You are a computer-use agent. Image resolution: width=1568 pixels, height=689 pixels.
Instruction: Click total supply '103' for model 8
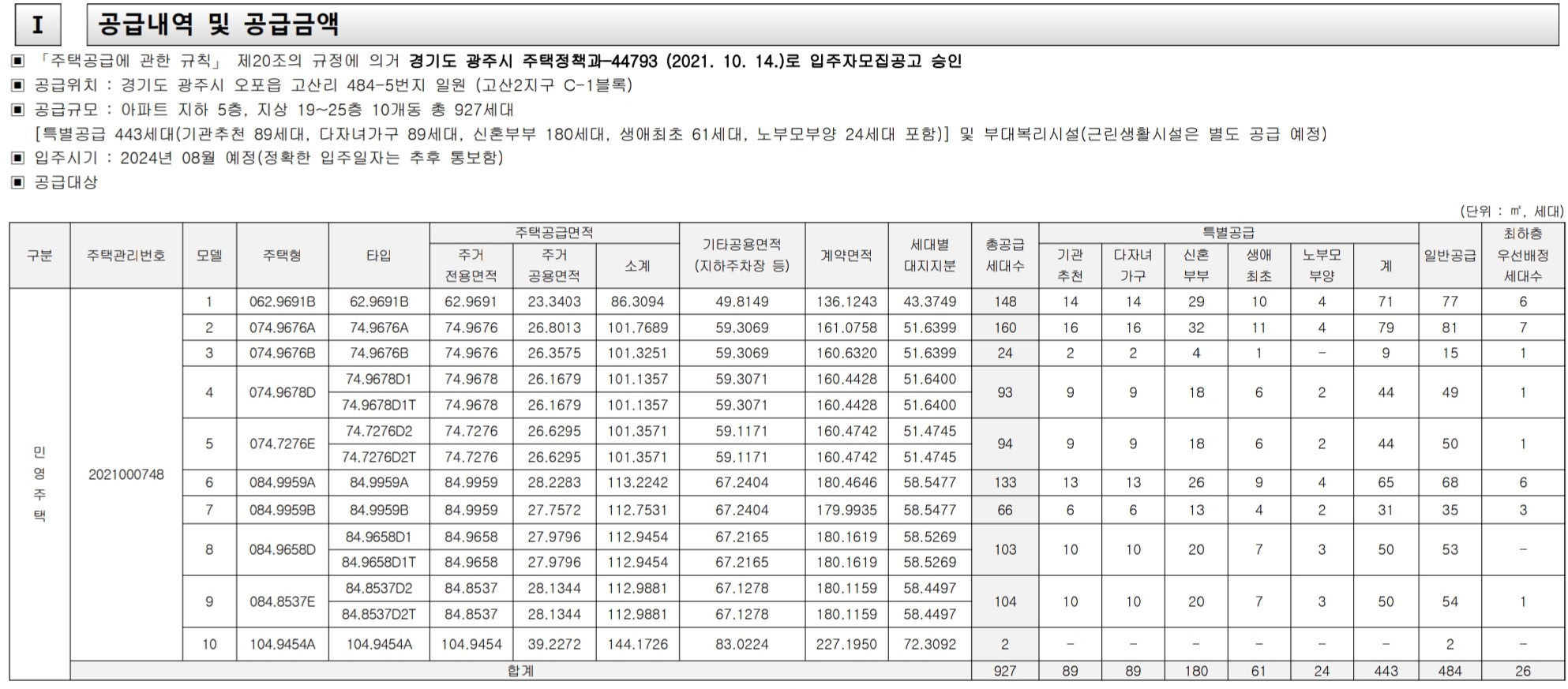pos(1005,549)
